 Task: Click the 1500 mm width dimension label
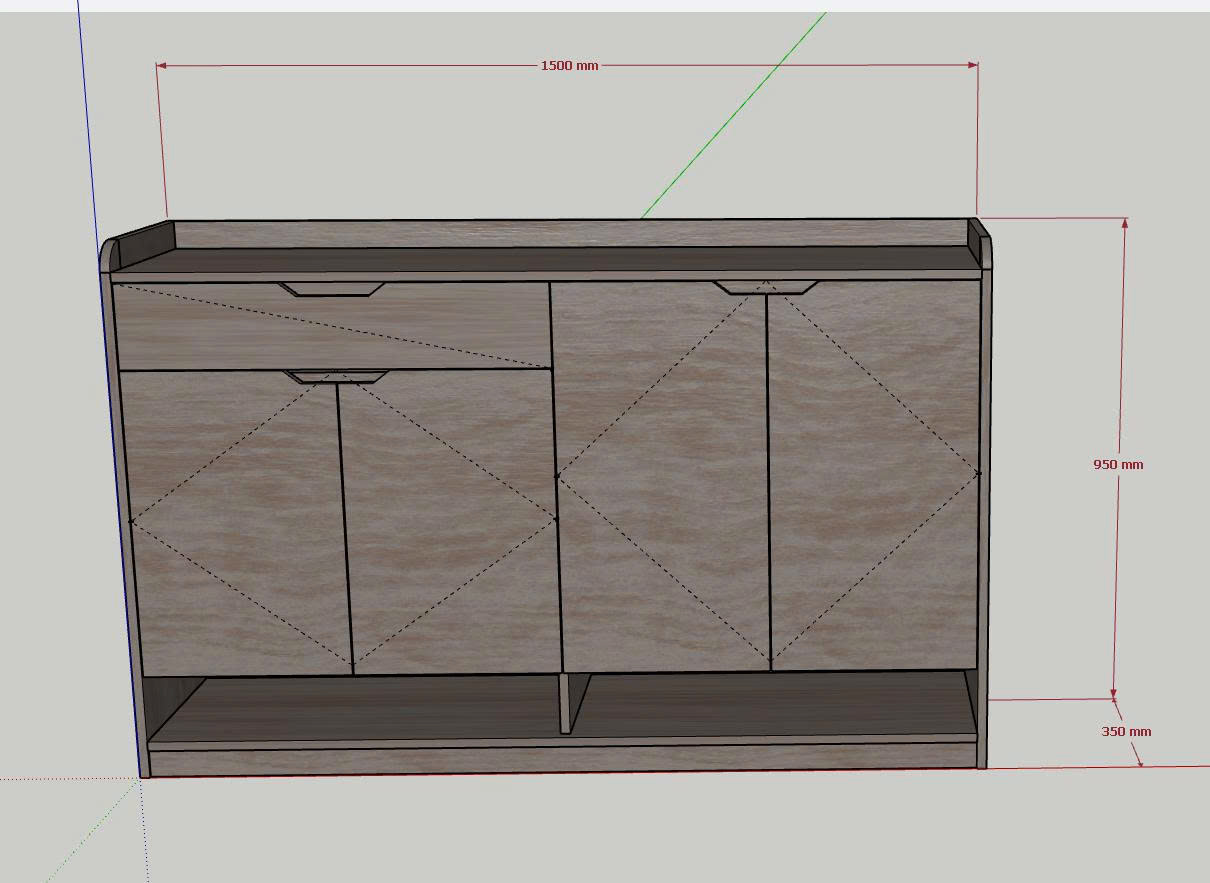[569, 65]
